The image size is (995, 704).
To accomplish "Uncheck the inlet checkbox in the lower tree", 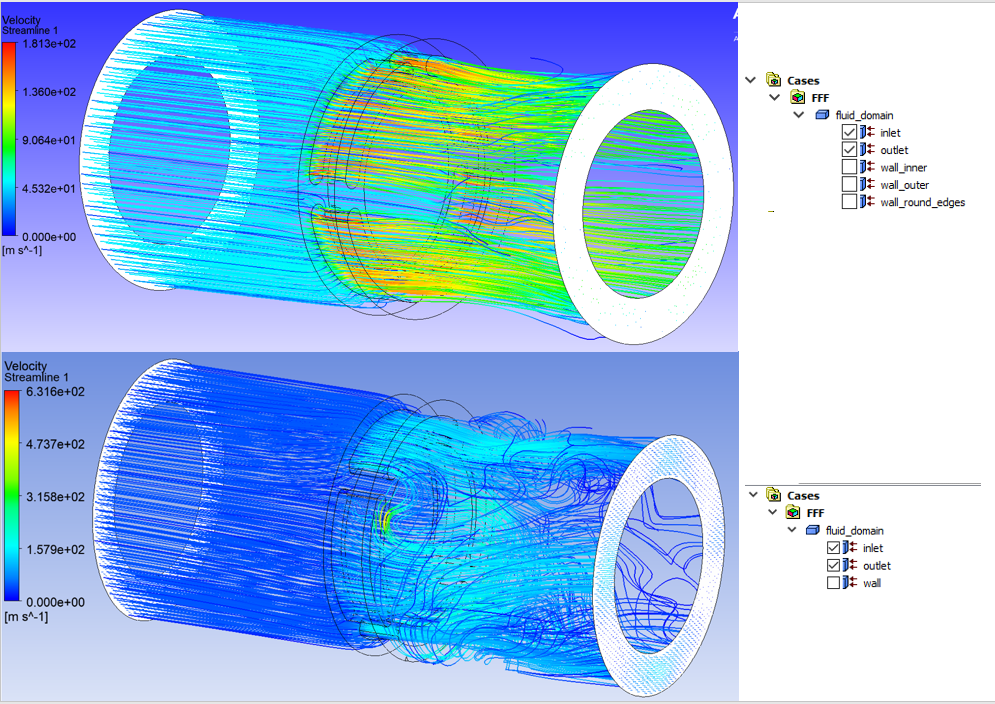I will pyautogui.click(x=834, y=547).
